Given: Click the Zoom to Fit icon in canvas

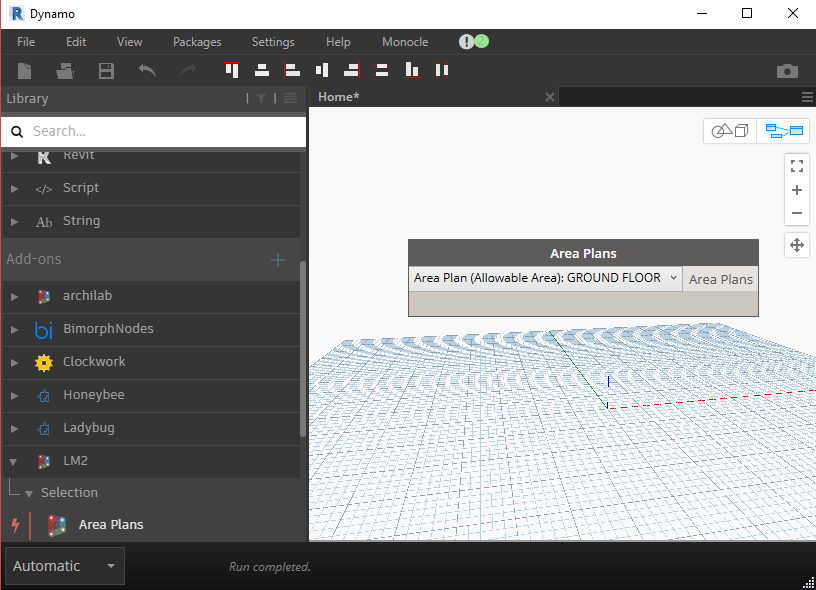Looking at the screenshot, I should click(797, 165).
